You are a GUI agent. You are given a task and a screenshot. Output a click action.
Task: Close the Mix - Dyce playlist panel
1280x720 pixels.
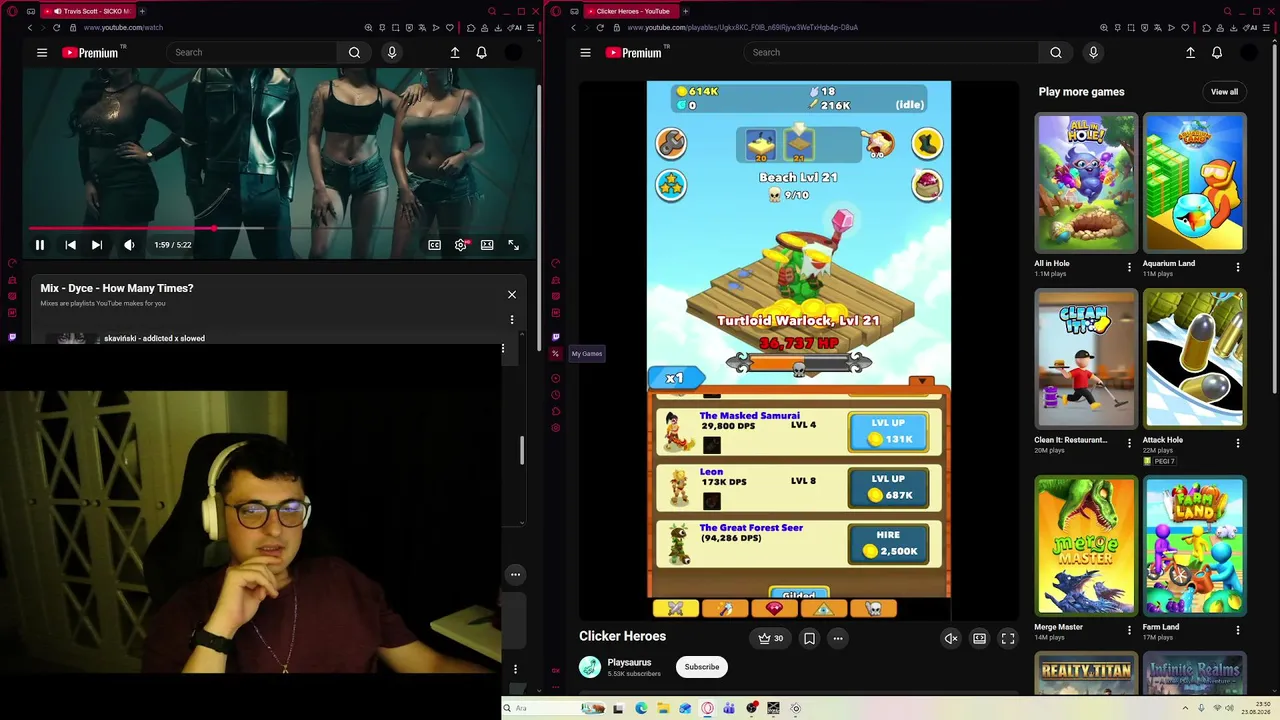click(512, 295)
